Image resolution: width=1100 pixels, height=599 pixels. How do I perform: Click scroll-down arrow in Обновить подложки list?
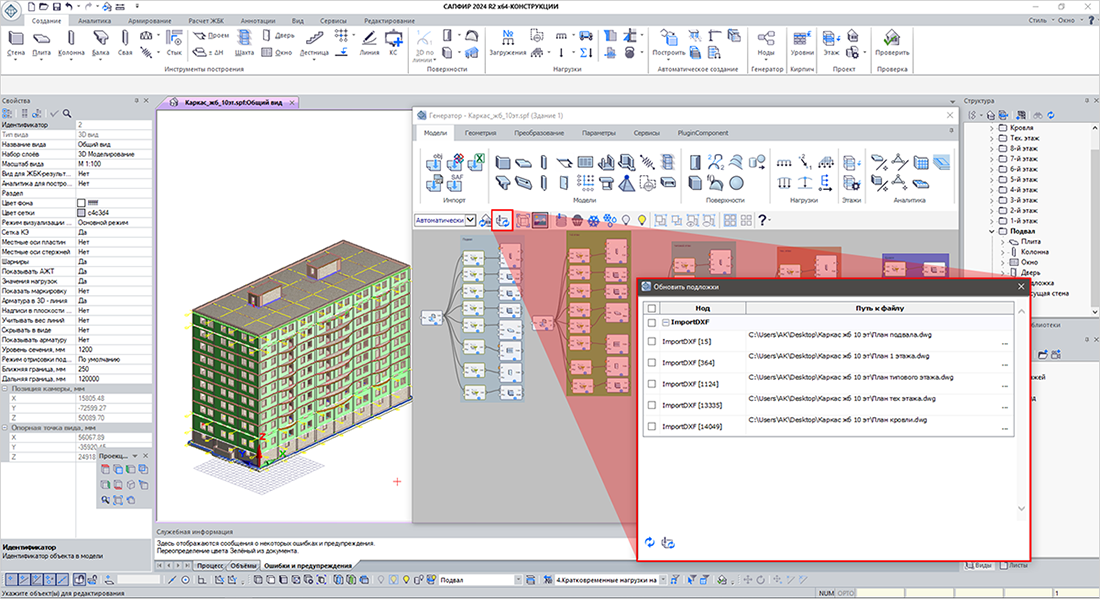tap(1021, 509)
